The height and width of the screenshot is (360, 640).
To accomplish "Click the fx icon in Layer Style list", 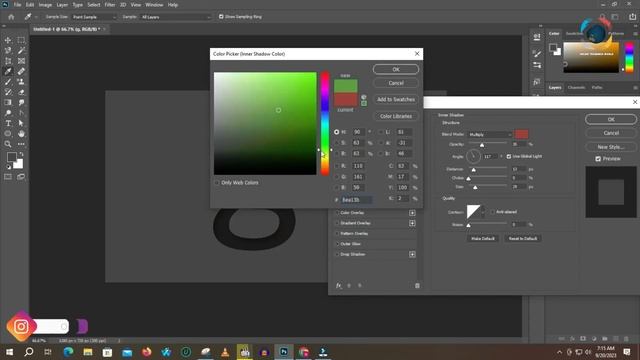I will point(338,286).
